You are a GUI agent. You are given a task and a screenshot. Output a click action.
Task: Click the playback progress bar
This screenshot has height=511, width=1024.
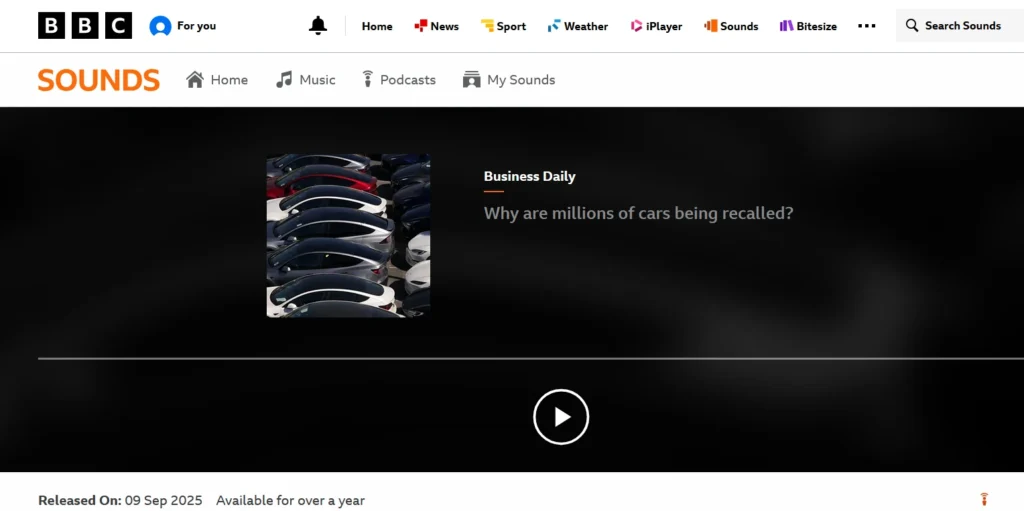(x=530, y=358)
